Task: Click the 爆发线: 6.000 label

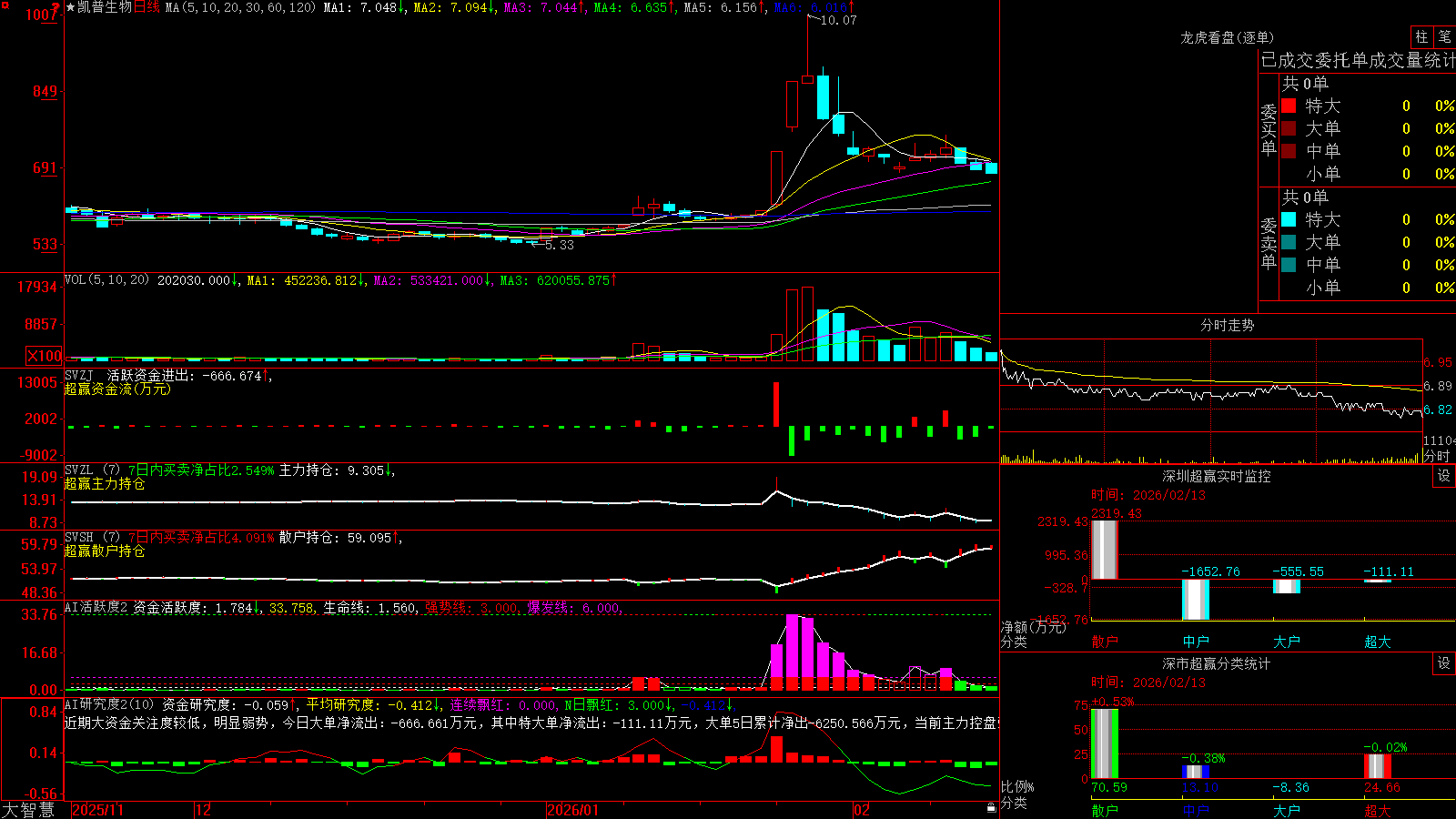Action: pos(573,607)
